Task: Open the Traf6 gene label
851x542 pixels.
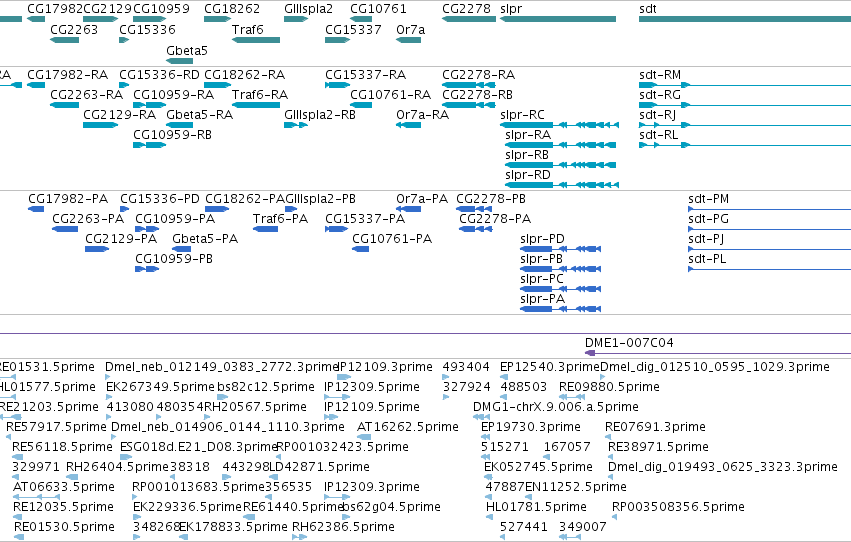Action: pos(247,29)
